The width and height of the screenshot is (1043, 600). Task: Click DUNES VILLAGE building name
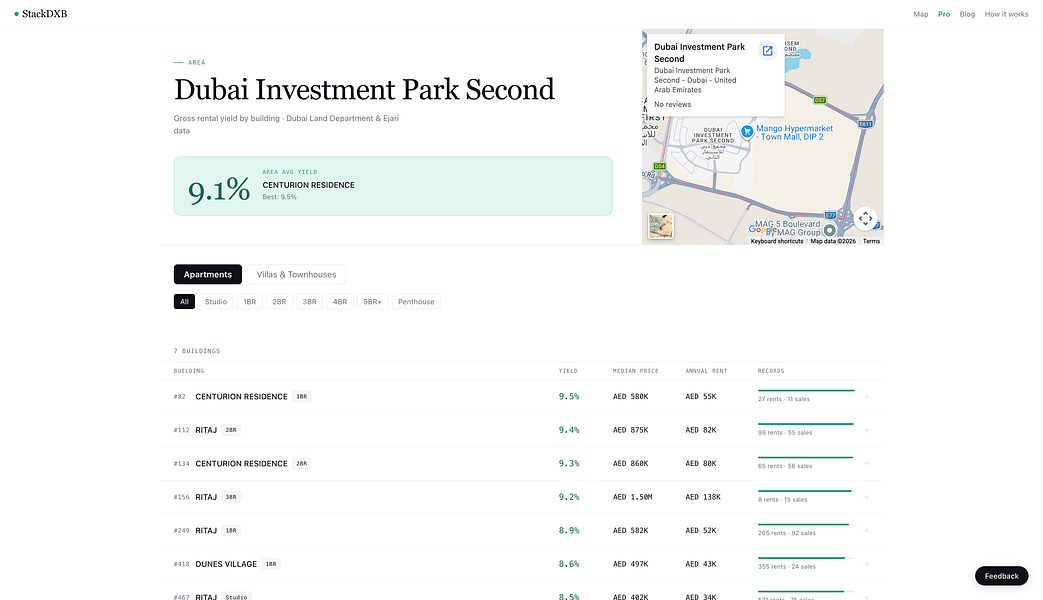click(x=225, y=564)
